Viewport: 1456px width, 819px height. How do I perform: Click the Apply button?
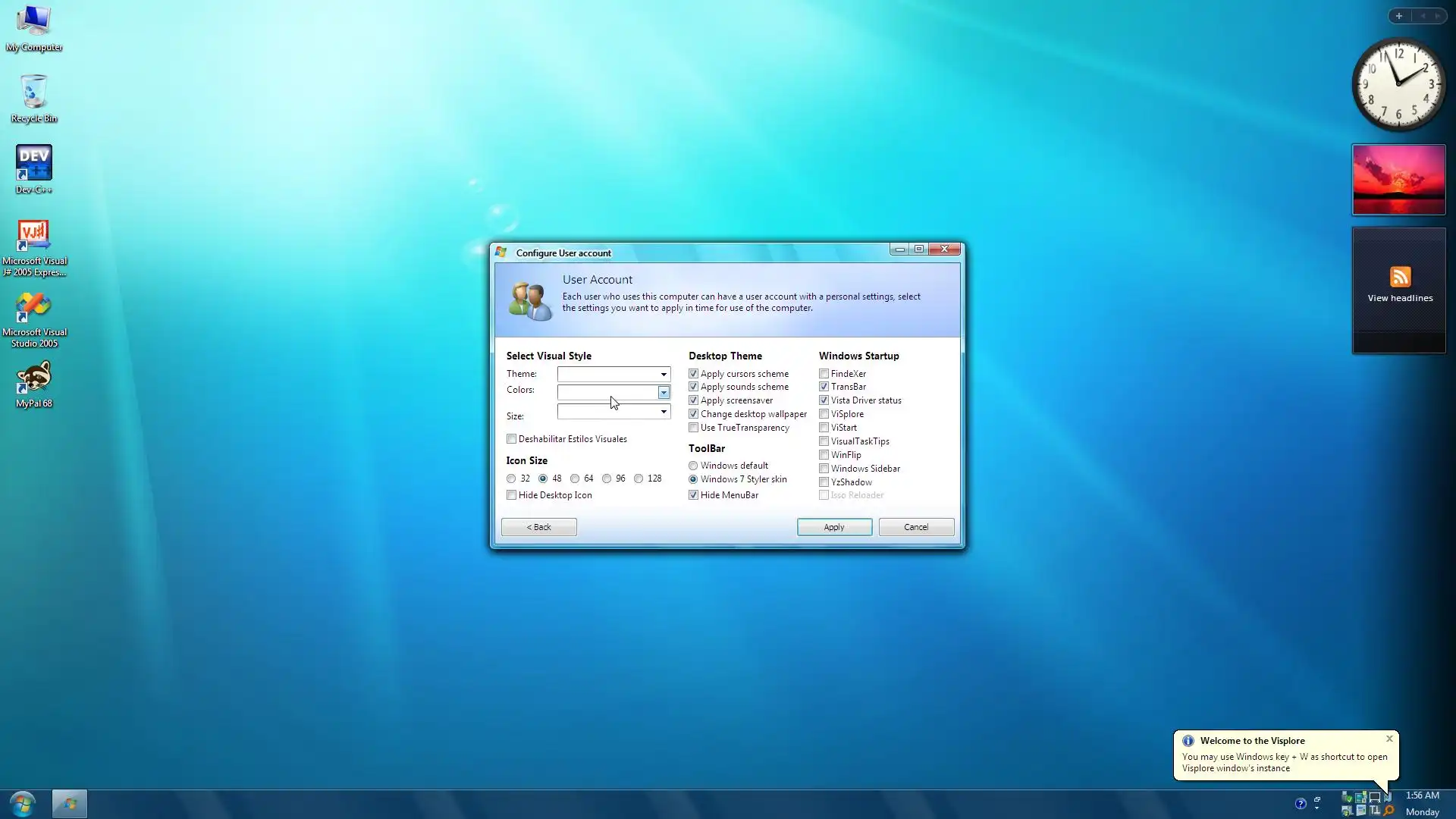click(x=833, y=527)
